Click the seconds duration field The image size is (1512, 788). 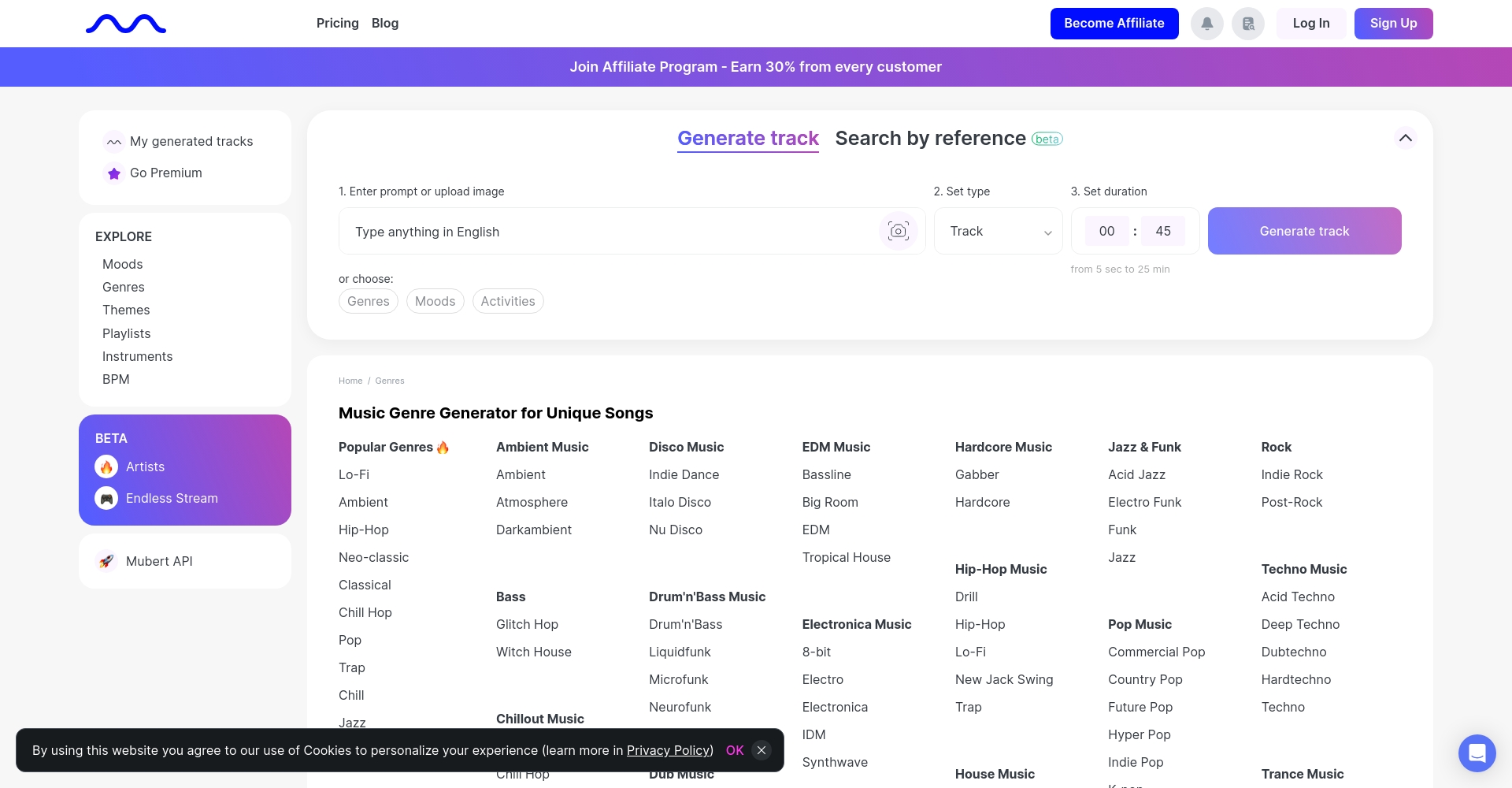pyautogui.click(x=1162, y=231)
